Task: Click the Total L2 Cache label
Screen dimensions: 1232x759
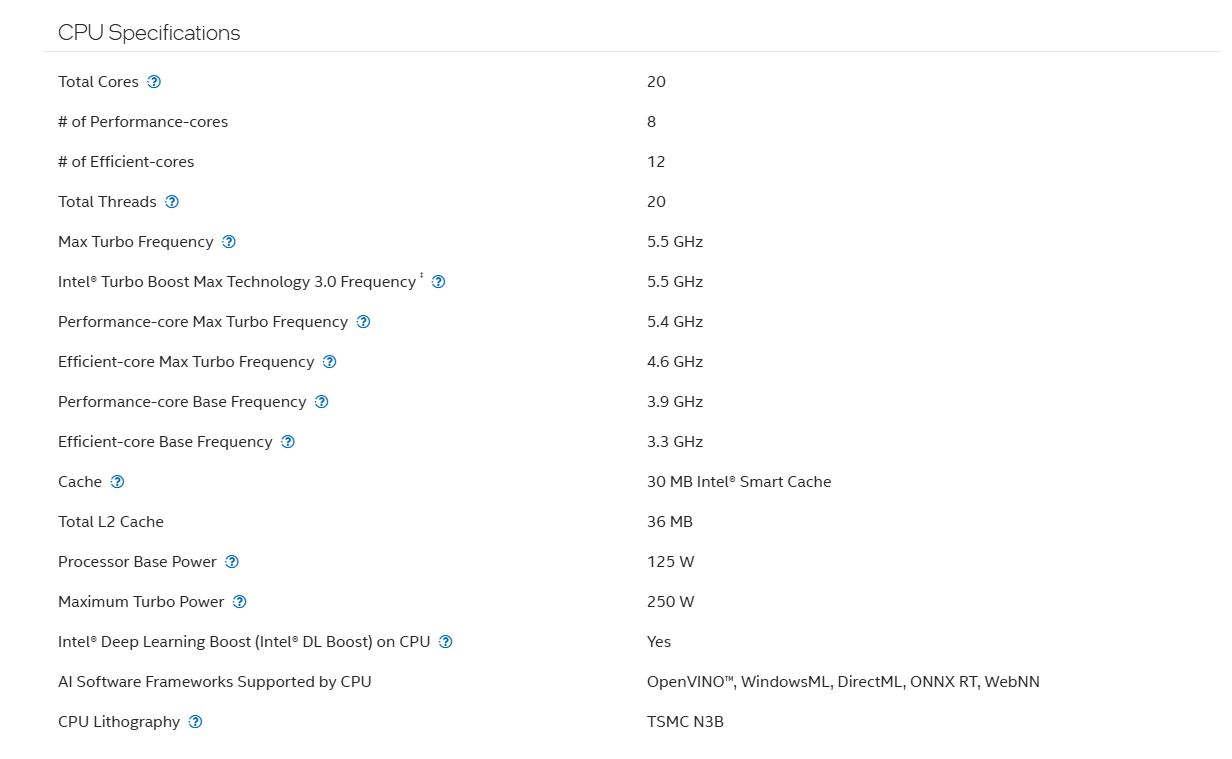Action: (x=111, y=521)
